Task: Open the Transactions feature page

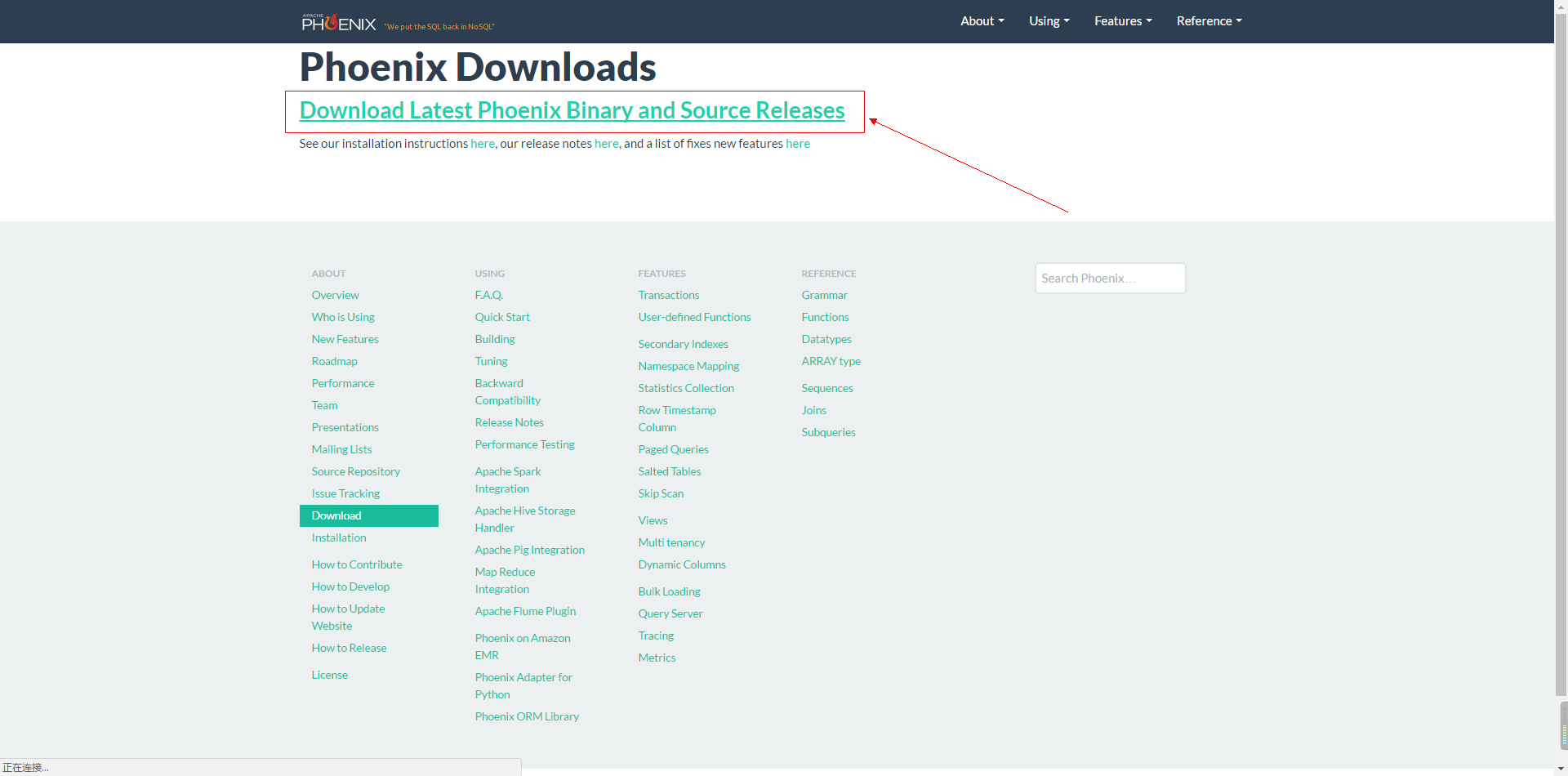Action: [668, 295]
